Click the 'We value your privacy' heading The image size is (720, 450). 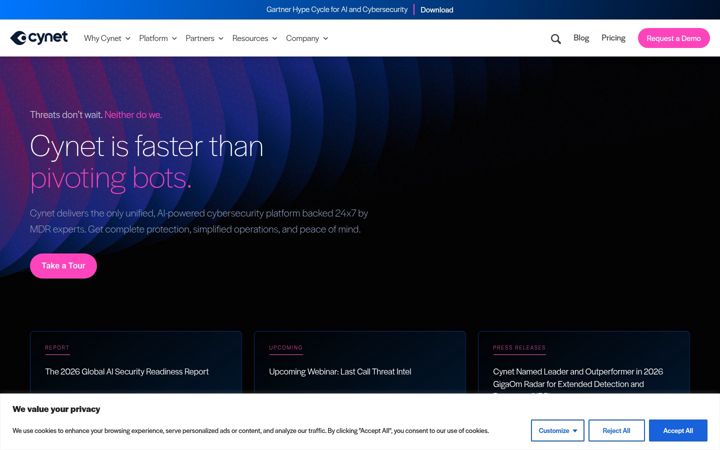(56, 409)
